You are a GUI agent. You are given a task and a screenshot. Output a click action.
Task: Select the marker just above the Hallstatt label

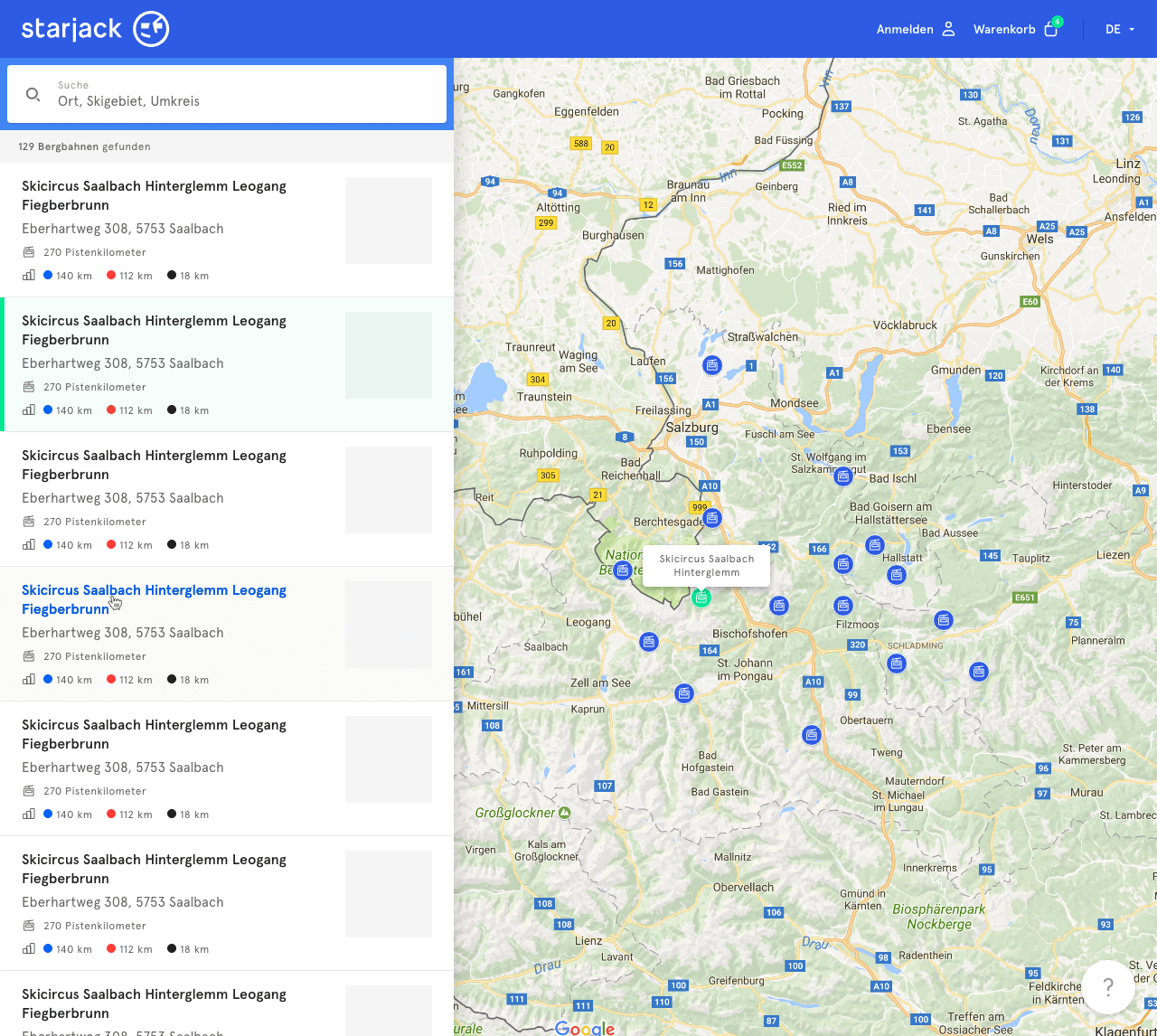point(875,545)
